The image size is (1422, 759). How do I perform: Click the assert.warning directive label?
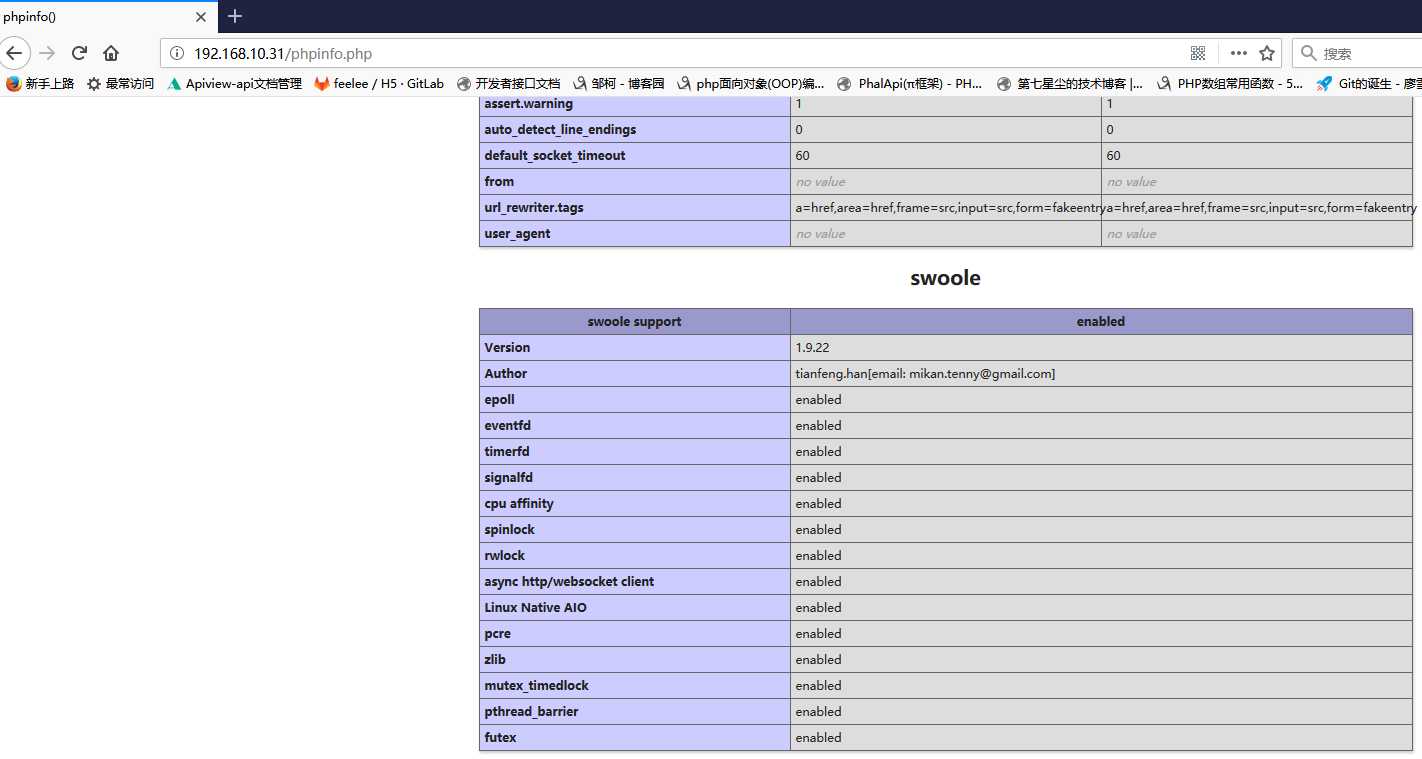[x=528, y=103]
